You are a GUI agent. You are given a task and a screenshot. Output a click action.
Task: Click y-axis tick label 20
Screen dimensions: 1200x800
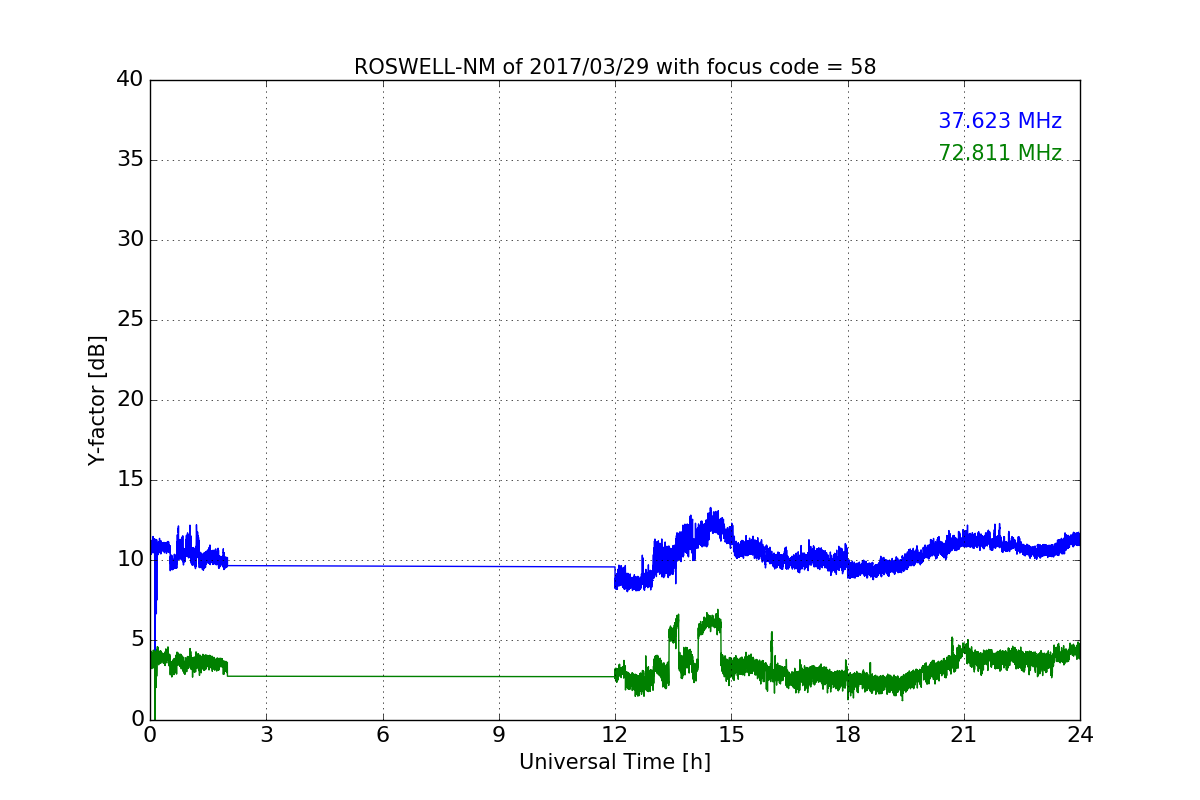coord(130,400)
